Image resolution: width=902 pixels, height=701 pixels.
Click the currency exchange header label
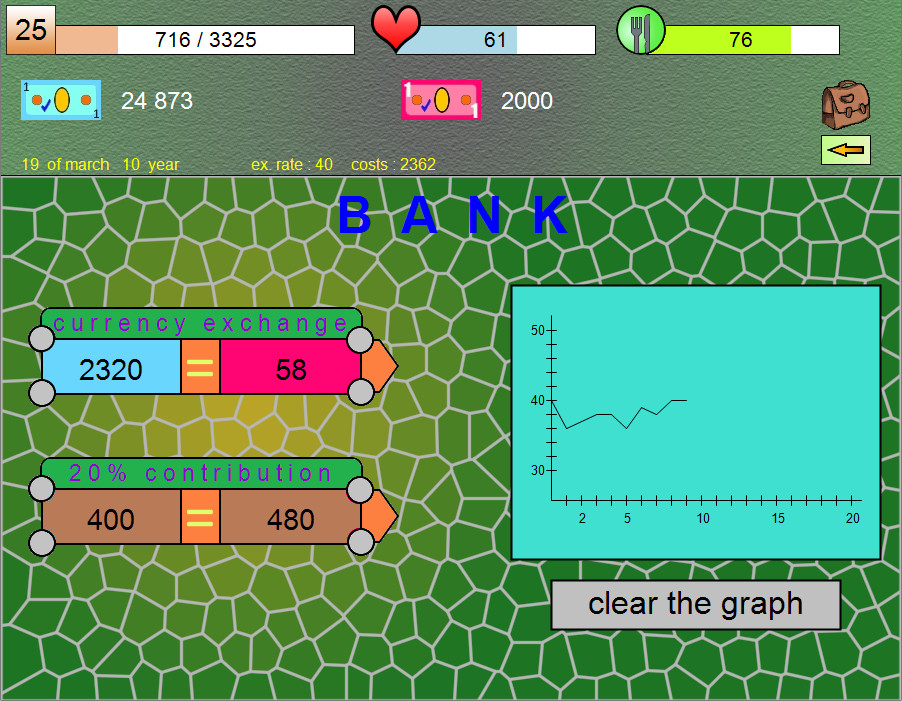[x=200, y=322]
